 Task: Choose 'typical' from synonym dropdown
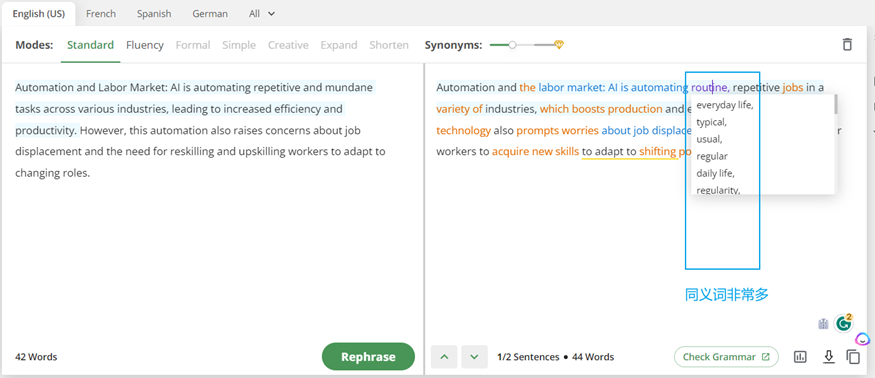click(711, 122)
